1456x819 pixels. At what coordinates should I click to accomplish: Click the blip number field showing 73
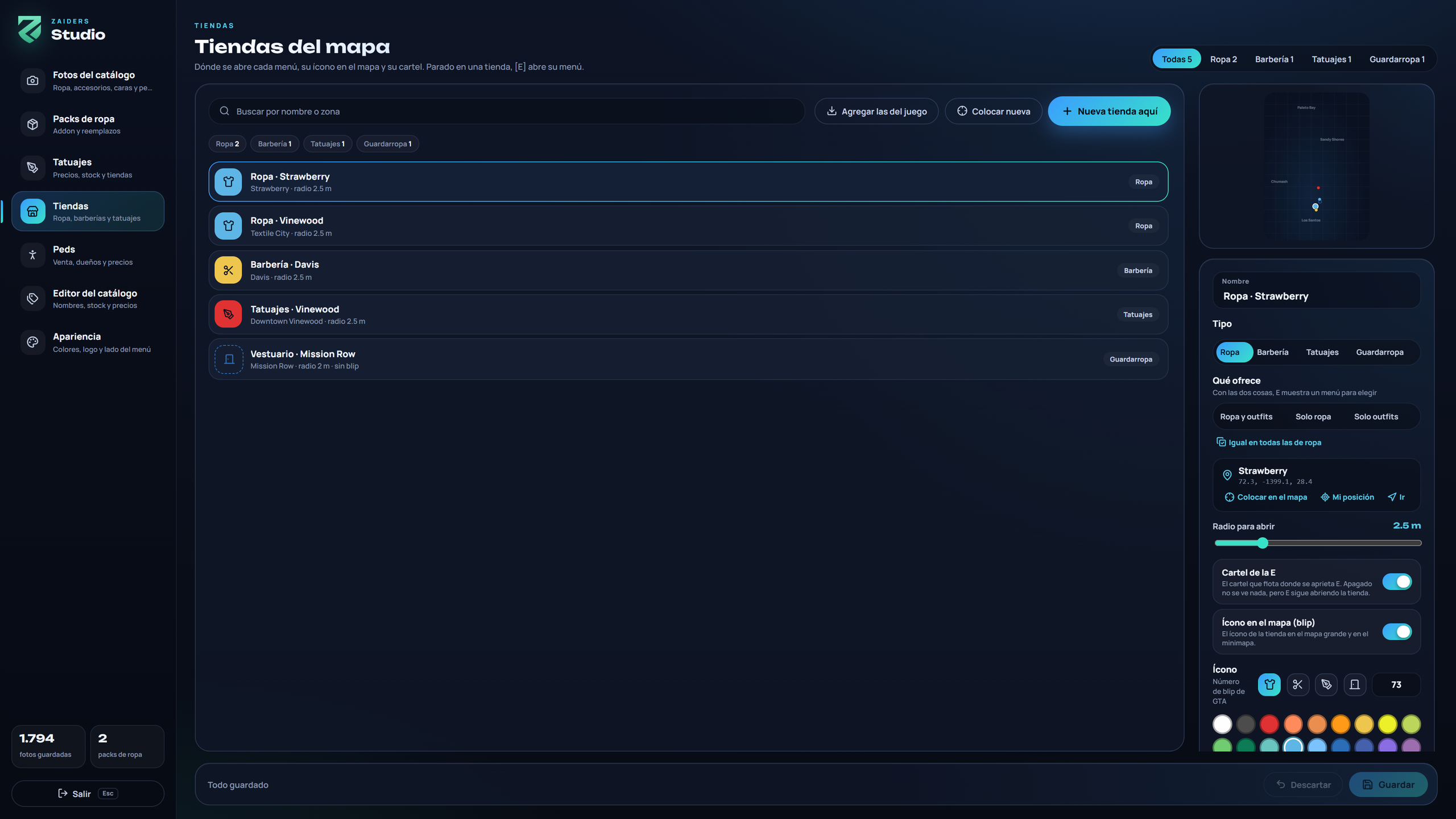click(1396, 685)
